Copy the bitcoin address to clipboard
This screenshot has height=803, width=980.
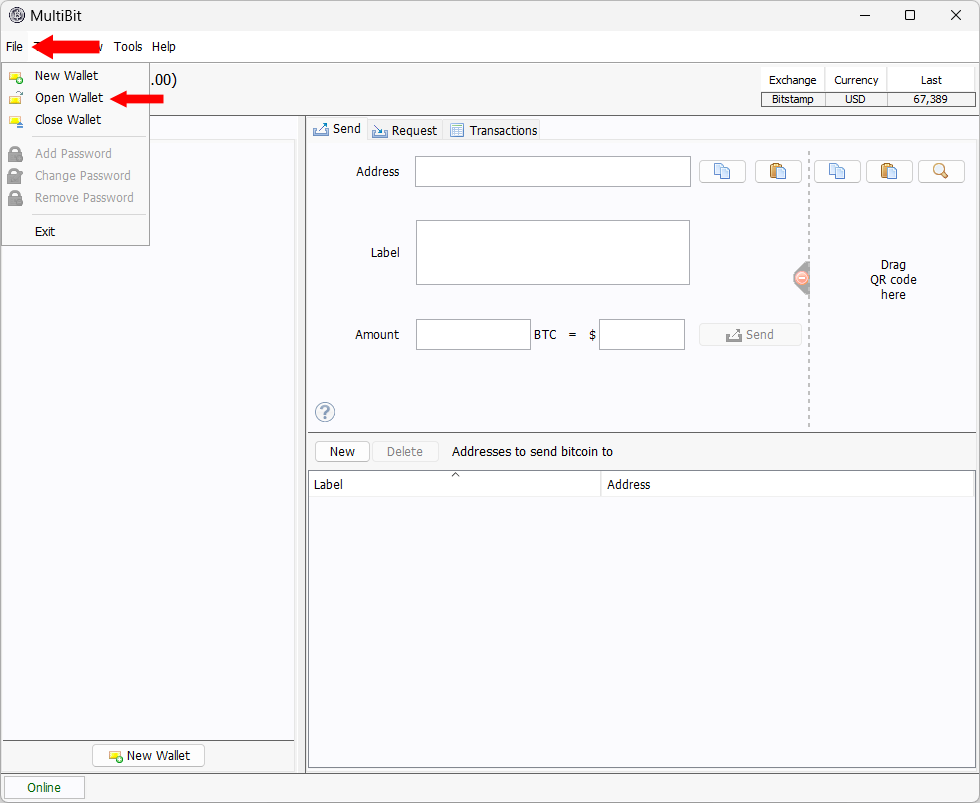pos(722,171)
